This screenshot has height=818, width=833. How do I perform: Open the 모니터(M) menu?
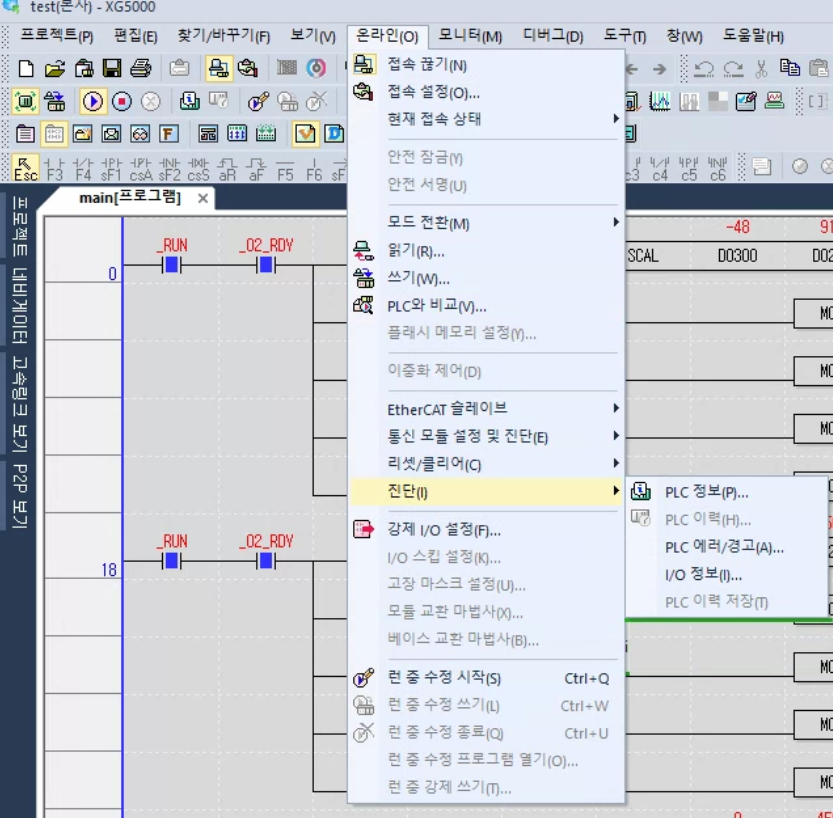point(470,36)
